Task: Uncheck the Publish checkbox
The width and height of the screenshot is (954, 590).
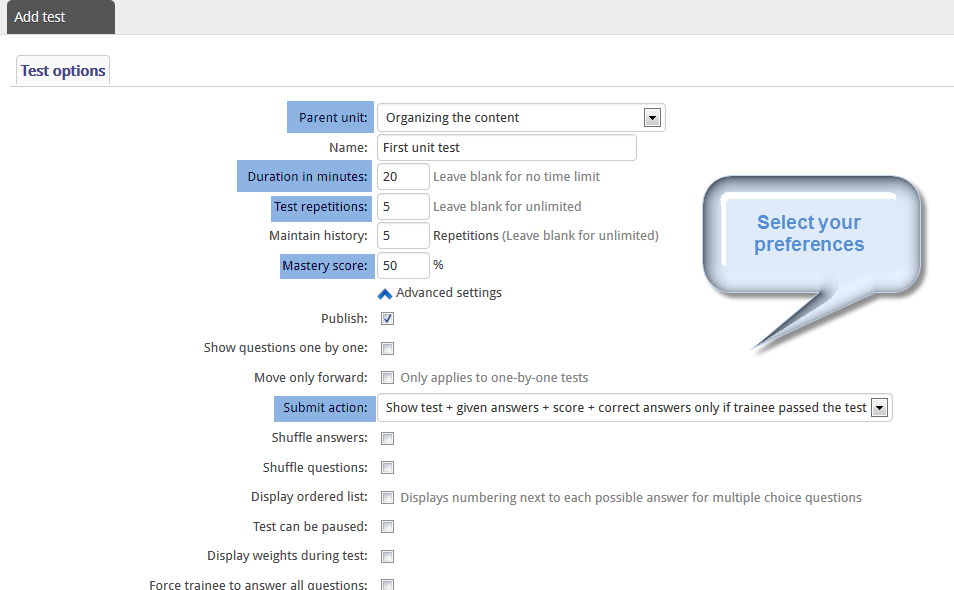Action: pyautogui.click(x=388, y=319)
